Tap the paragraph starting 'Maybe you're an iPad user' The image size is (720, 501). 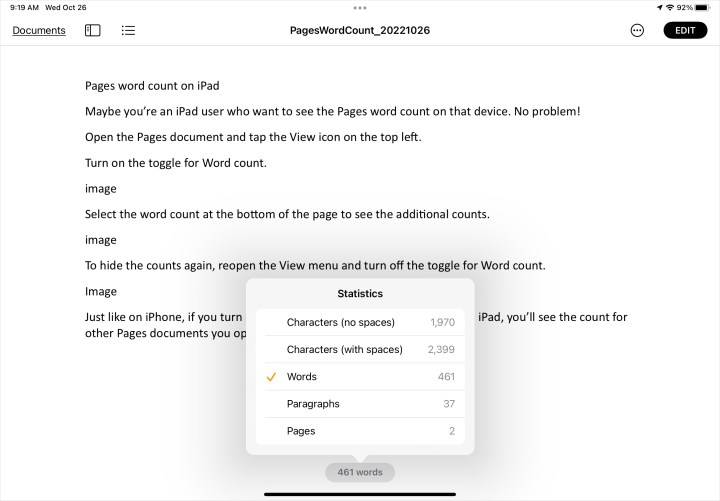(332, 112)
